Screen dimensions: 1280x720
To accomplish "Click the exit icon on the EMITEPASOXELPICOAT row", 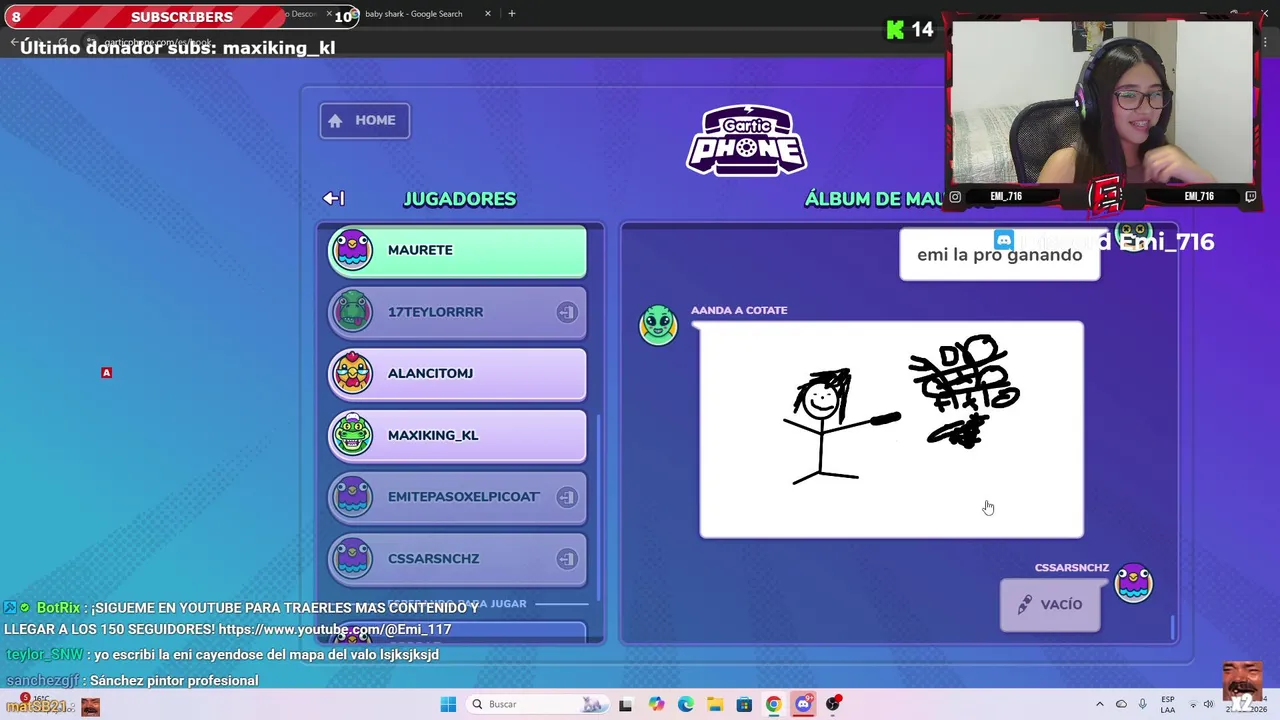I will pos(567,497).
